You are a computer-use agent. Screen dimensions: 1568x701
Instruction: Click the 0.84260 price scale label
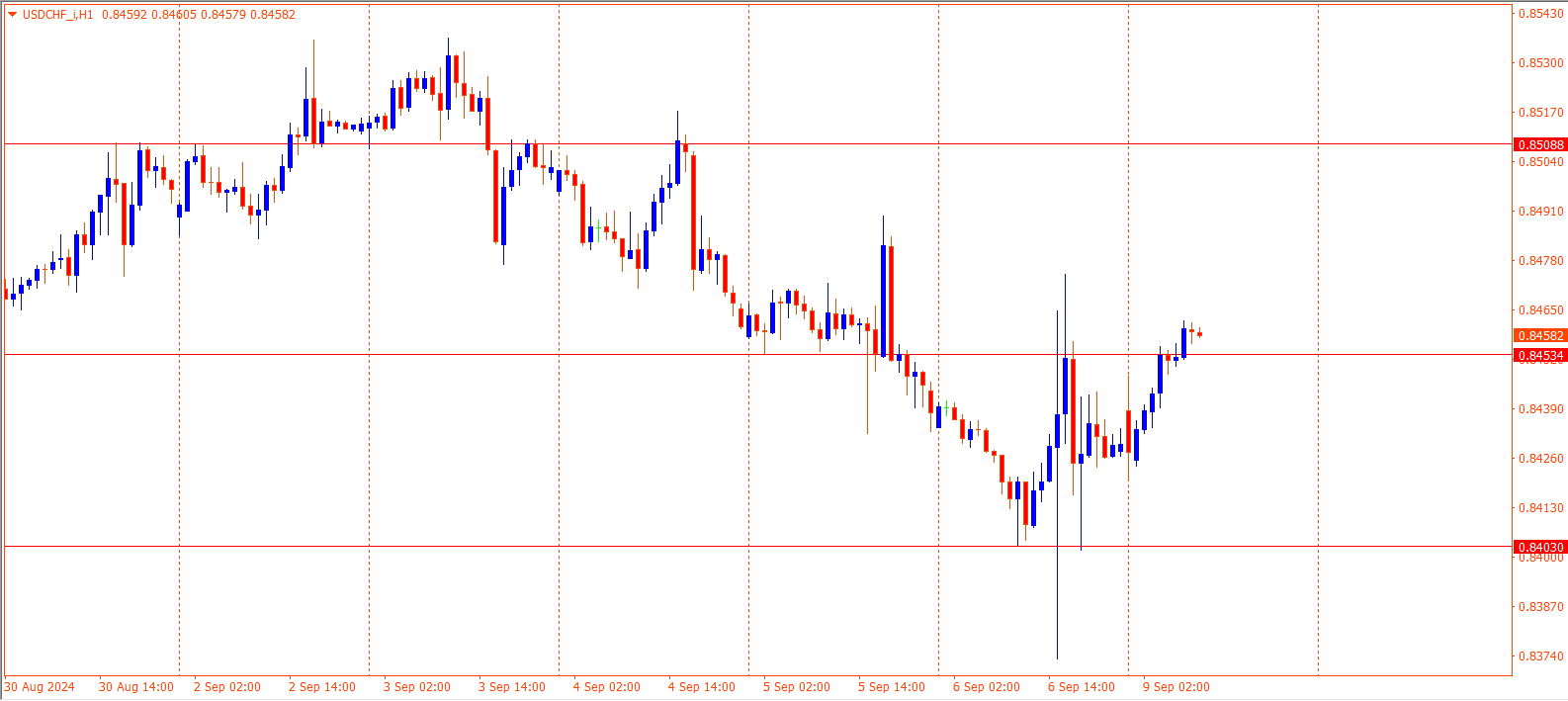click(x=1541, y=459)
